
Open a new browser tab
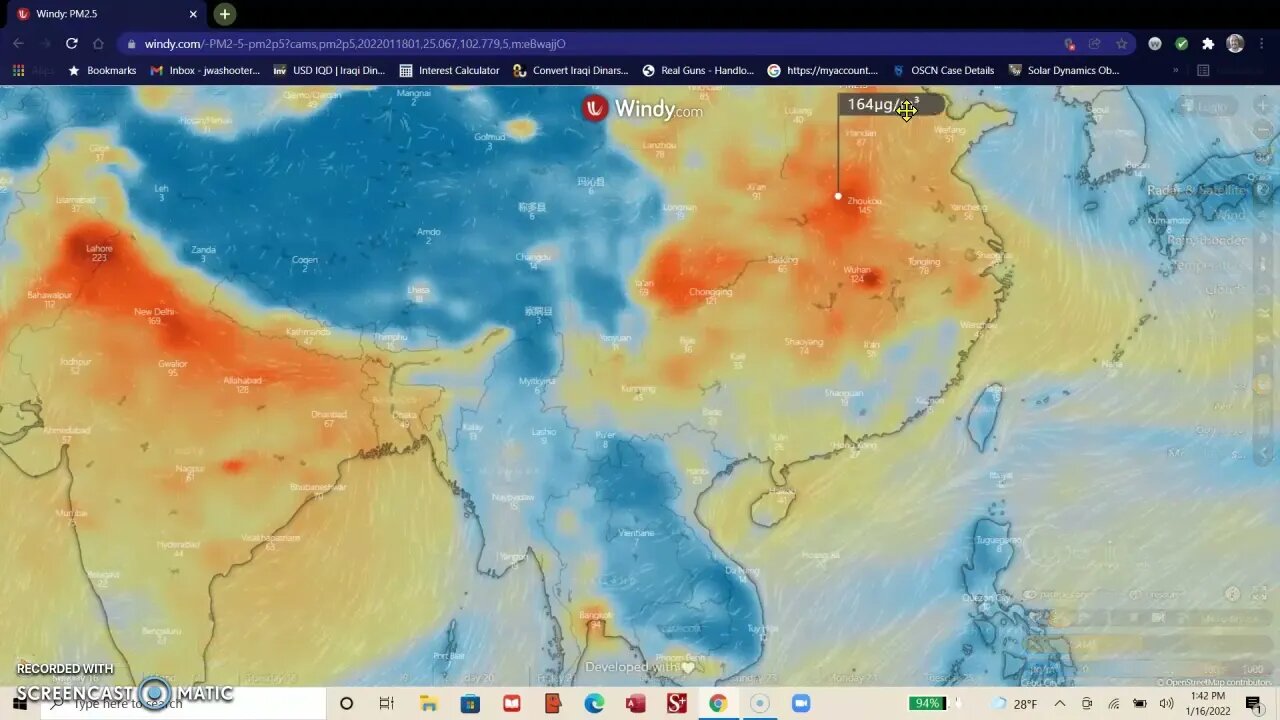click(224, 14)
